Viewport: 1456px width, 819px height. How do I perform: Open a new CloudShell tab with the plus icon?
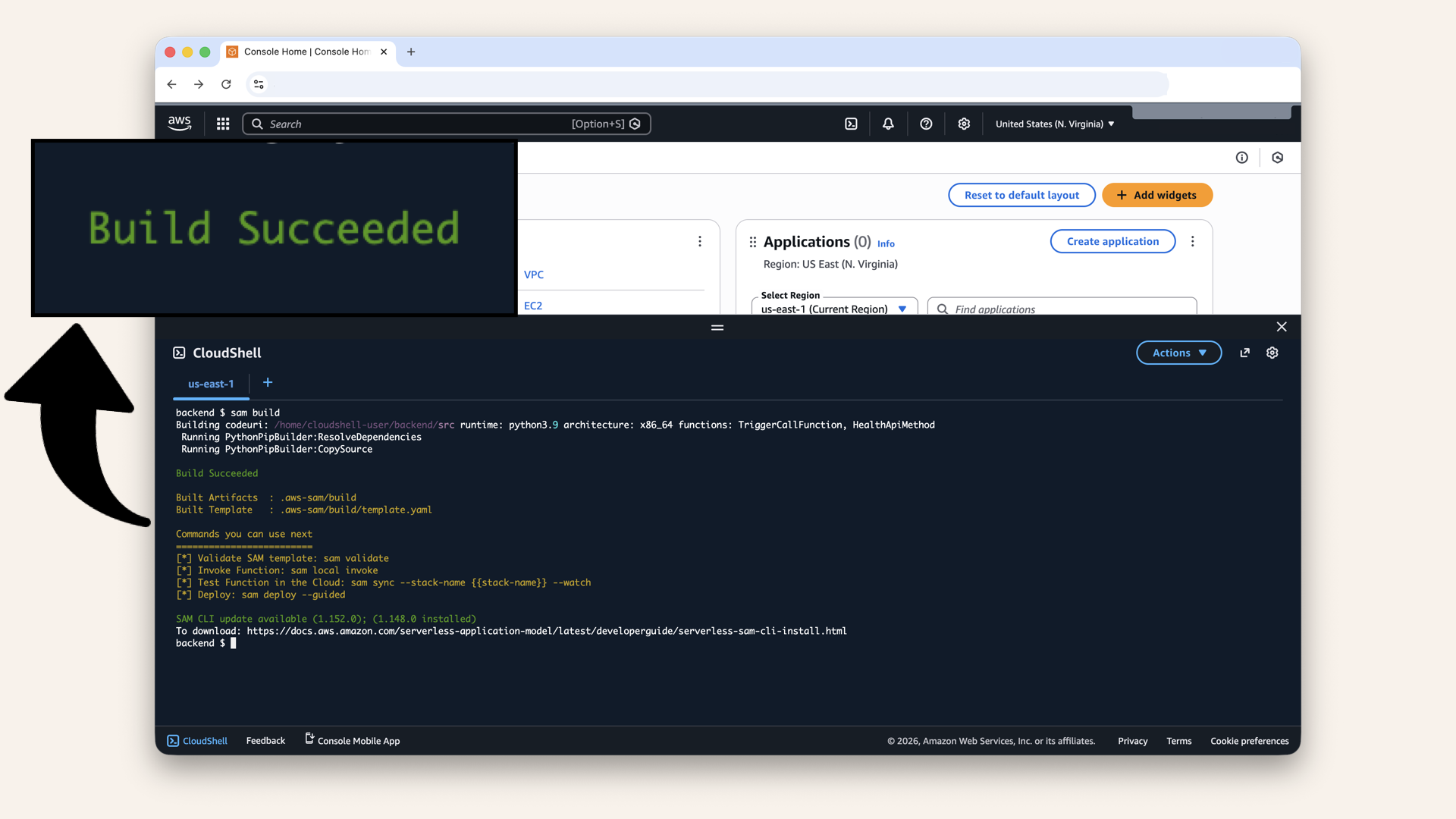pyautogui.click(x=267, y=383)
